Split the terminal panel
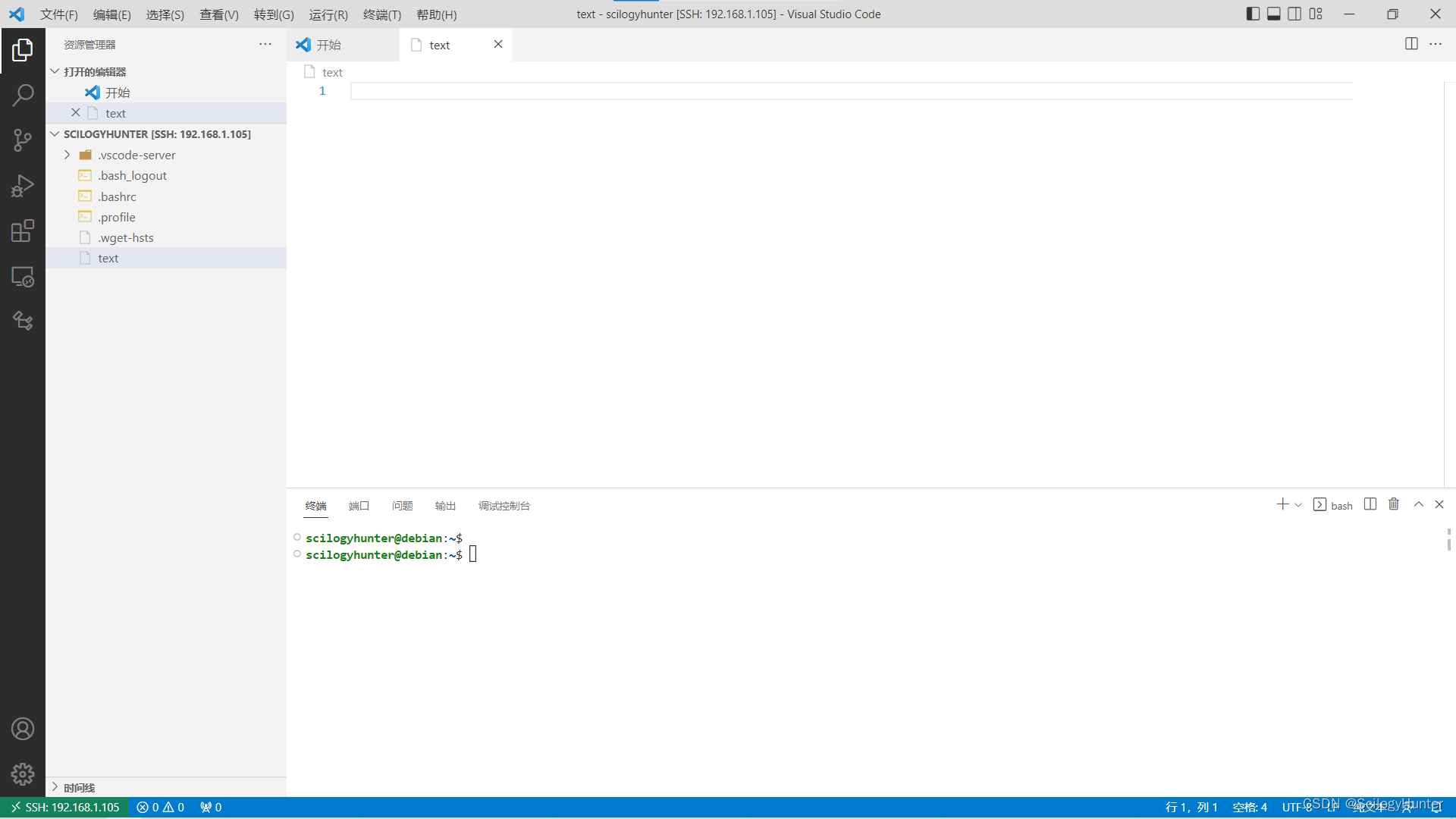The width and height of the screenshot is (1456, 819). point(1370,504)
